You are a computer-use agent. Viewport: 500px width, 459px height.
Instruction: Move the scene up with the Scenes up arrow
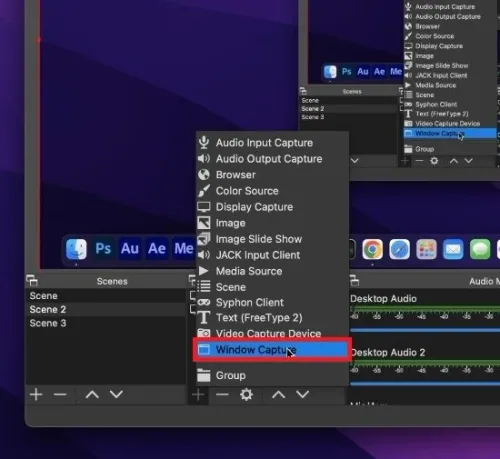click(x=92, y=395)
